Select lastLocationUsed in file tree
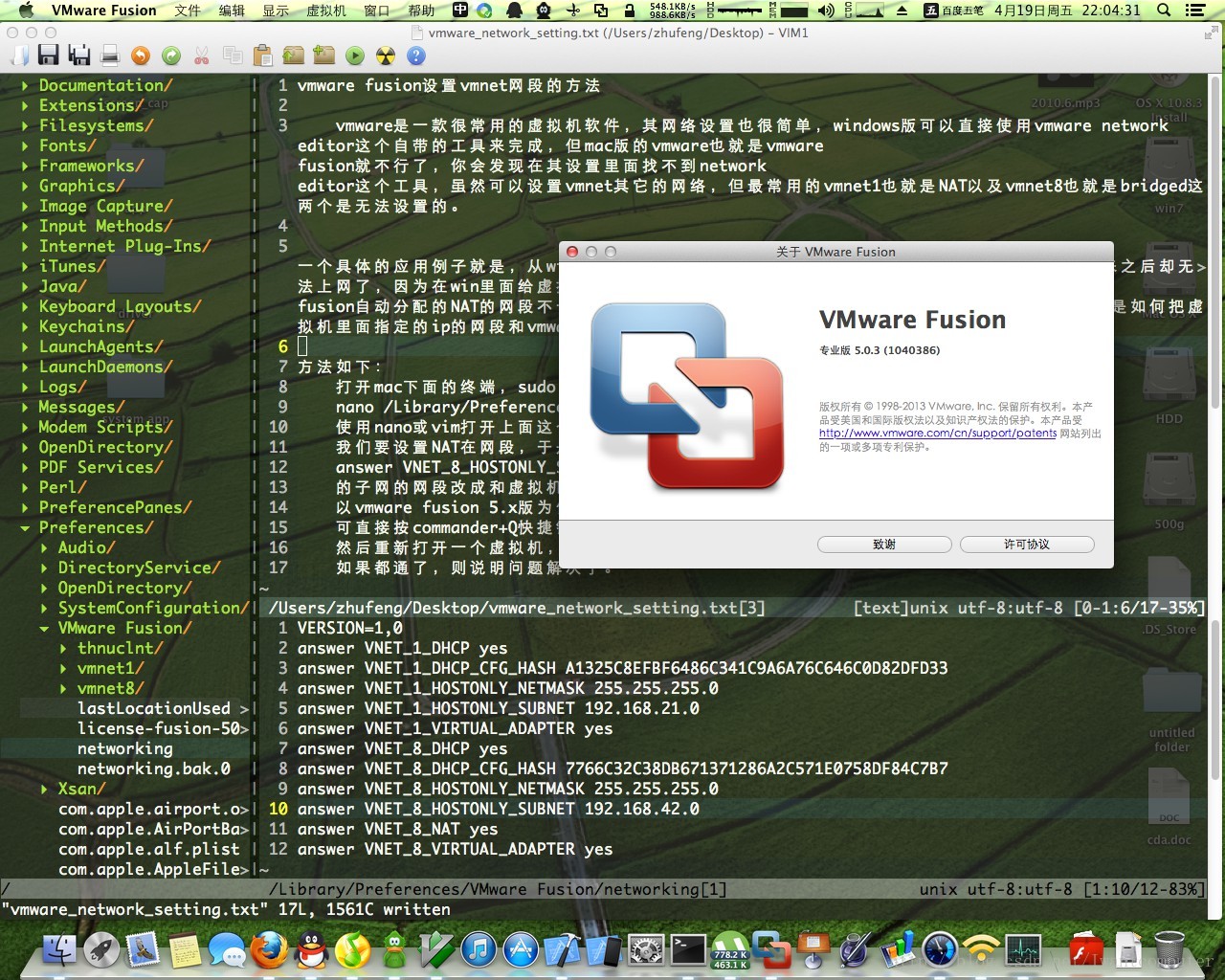The image size is (1225, 980). (154, 708)
